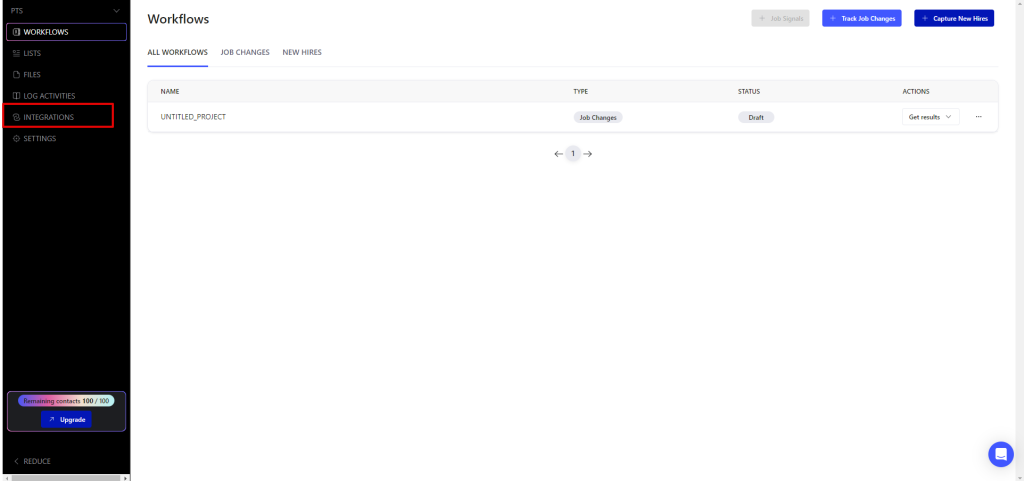Viewport: 1024px width, 481px height.
Task: Collapse sidebar using Reduce
Action: click(x=32, y=461)
